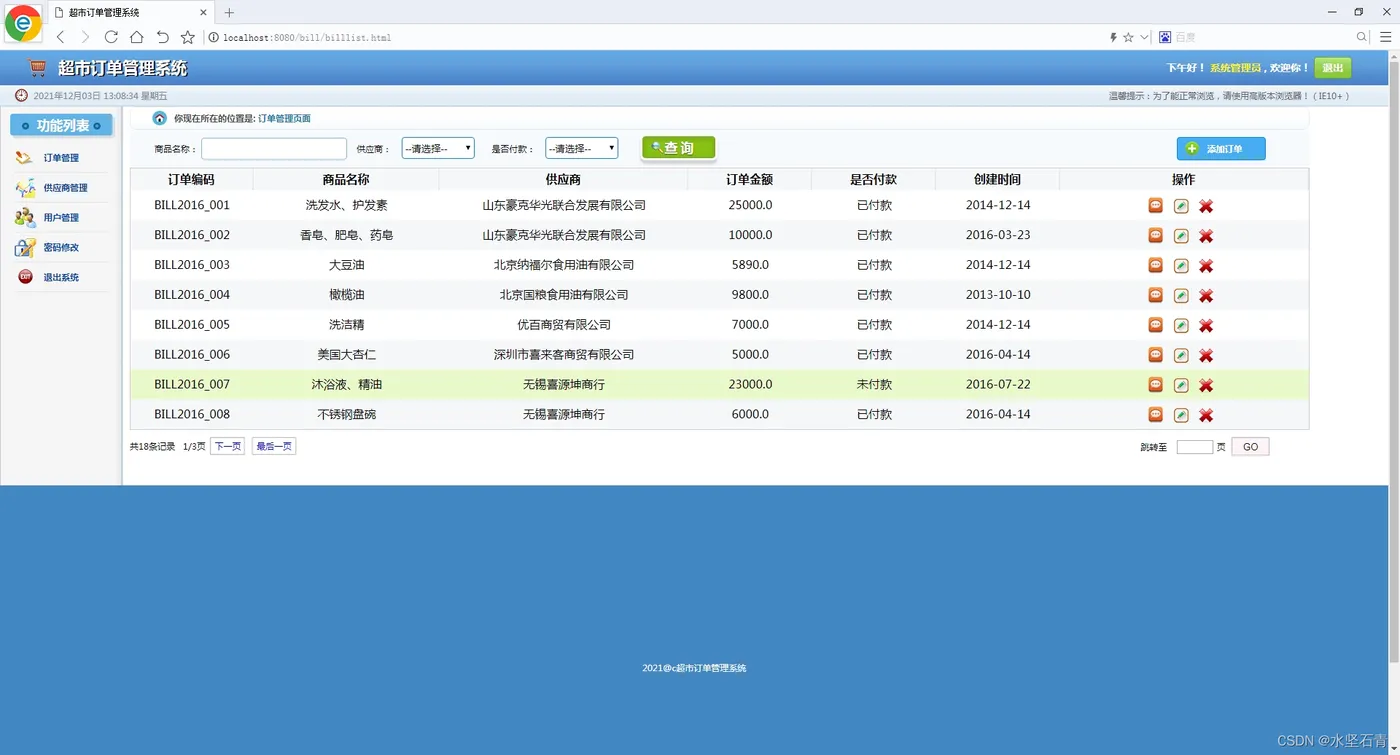Open the 是否付款 dropdown

coord(581,148)
